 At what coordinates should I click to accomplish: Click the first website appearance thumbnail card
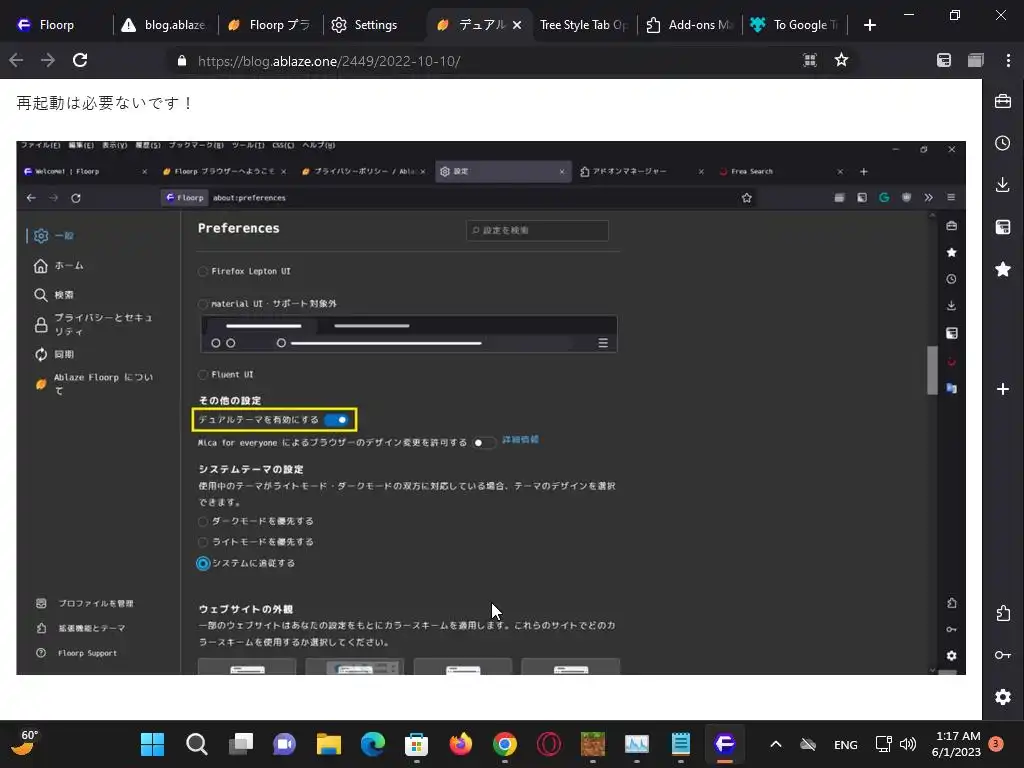point(247,666)
